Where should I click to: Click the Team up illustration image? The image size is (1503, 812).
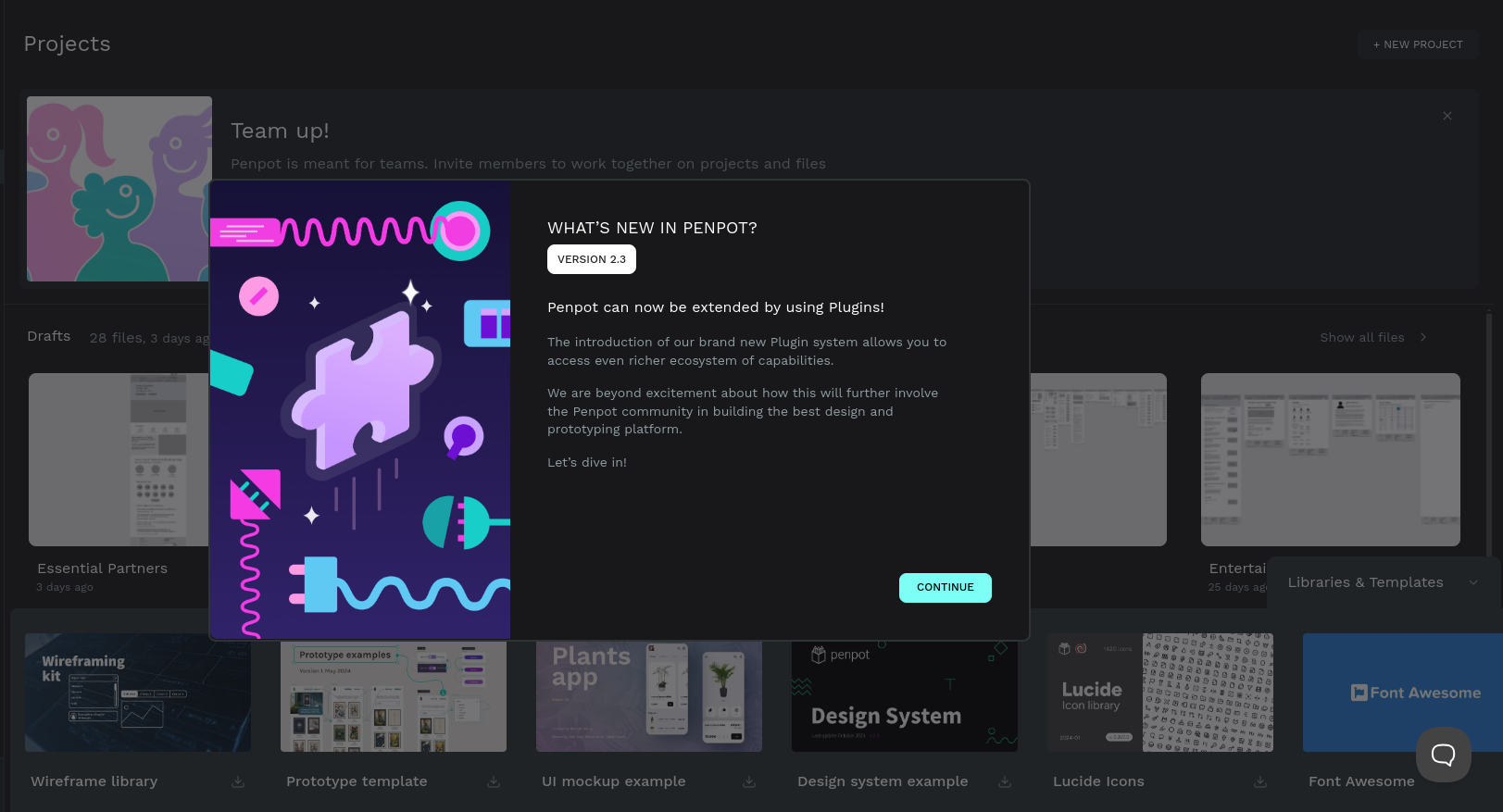[119, 189]
